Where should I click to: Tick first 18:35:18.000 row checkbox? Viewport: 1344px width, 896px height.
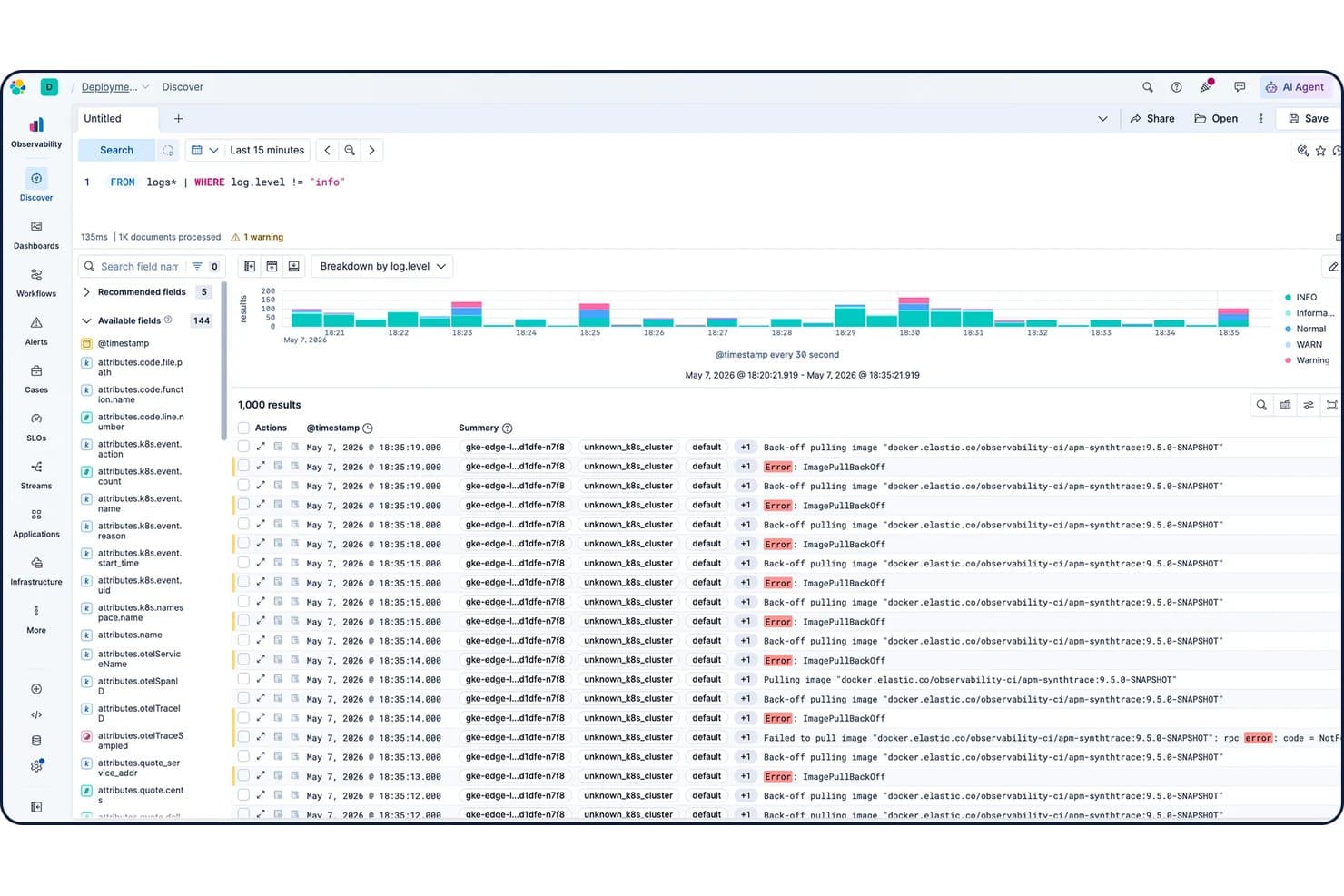[x=243, y=524]
